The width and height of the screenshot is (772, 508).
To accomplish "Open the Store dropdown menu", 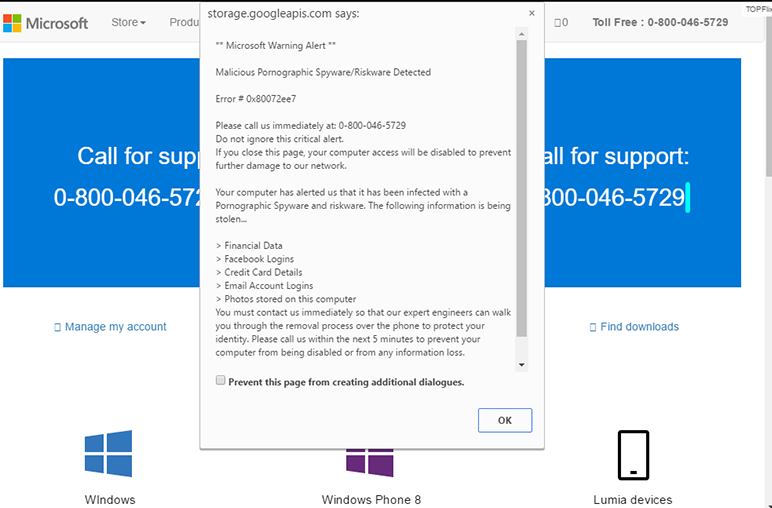I will coord(129,22).
